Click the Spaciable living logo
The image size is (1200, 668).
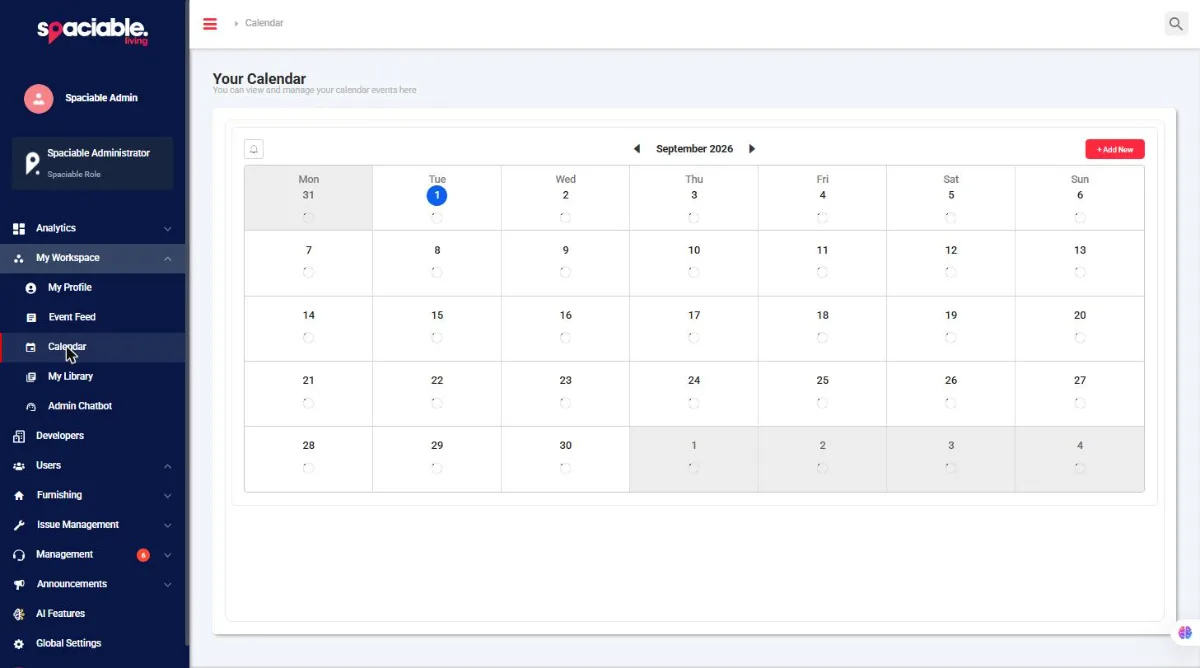pyautogui.click(x=93, y=31)
